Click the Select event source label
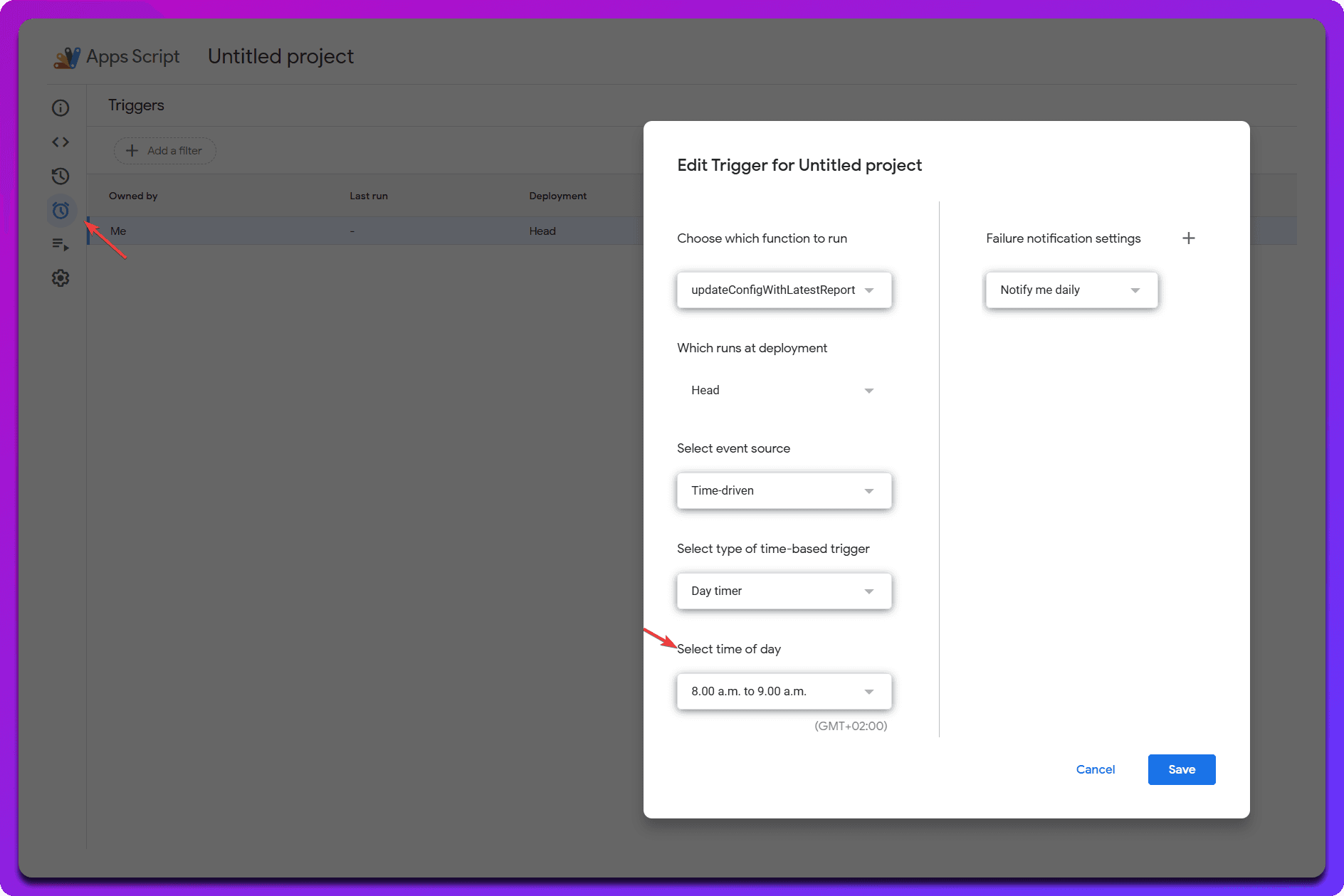This screenshot has width=1344, height=896. point(733,448)
